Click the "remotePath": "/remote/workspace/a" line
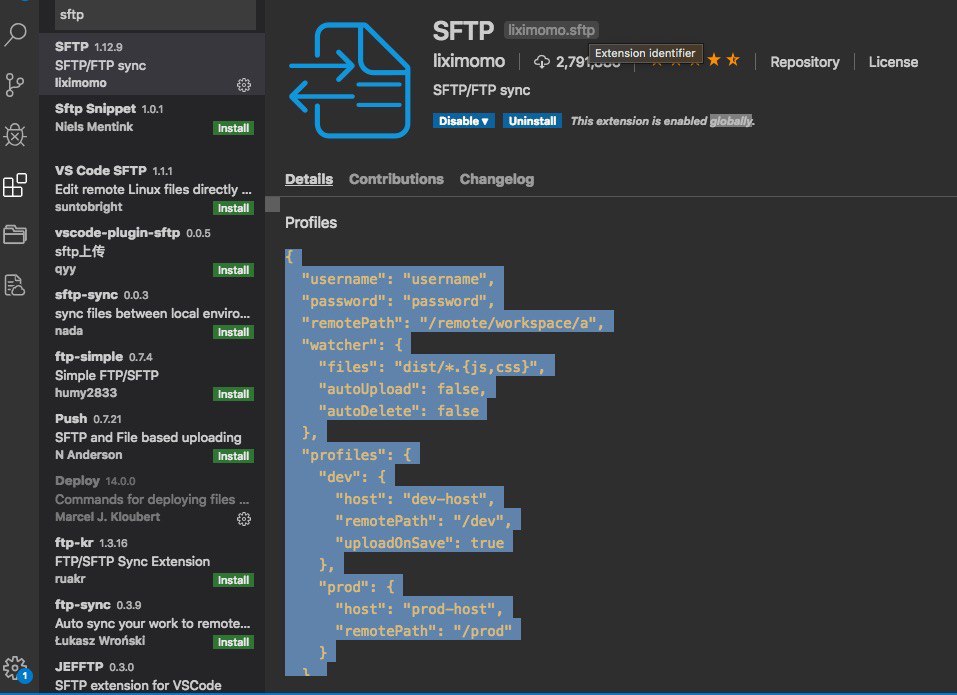The image size is (957, 695). point(453,323)
